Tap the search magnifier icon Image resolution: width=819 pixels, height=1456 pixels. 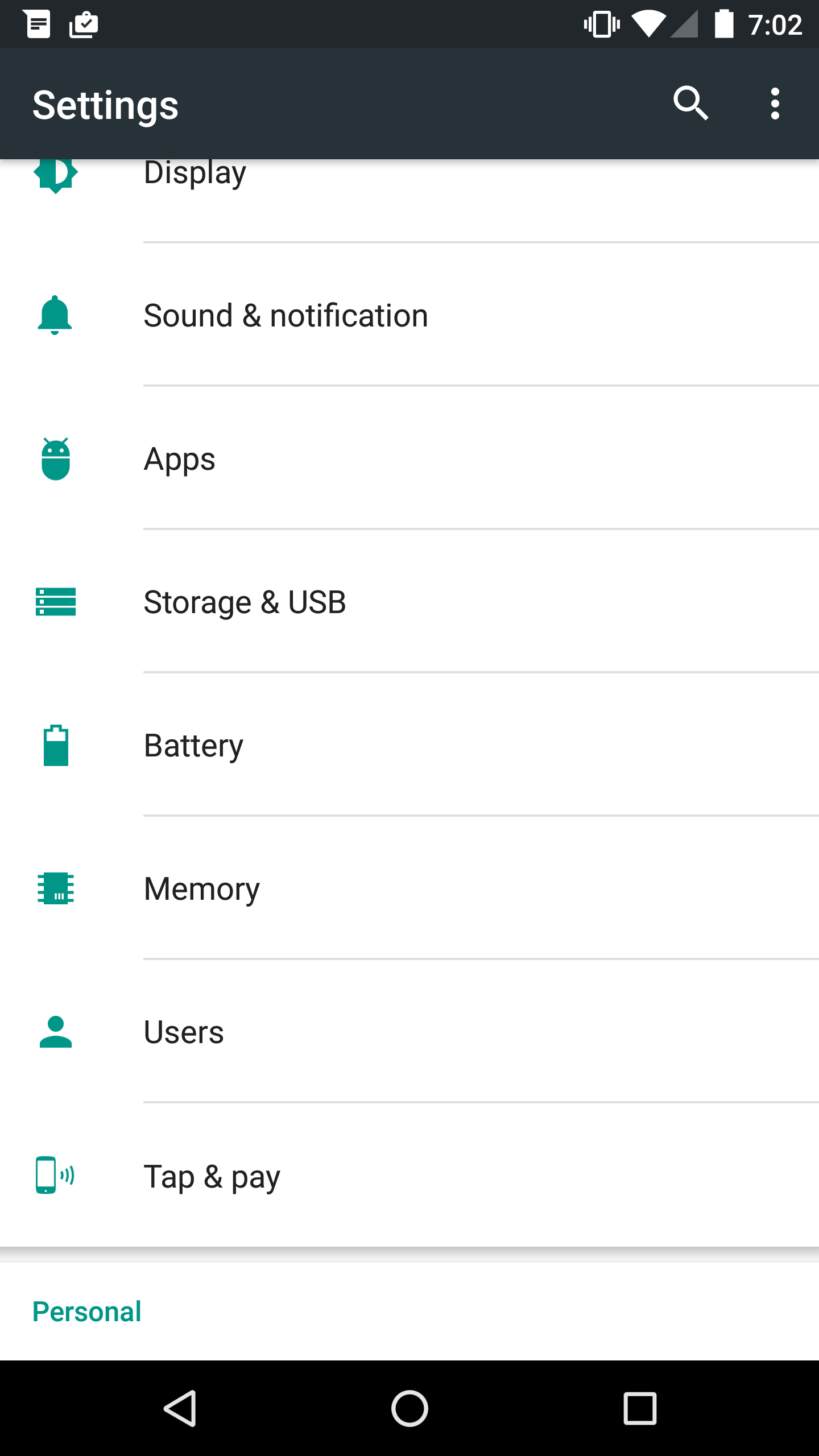690,104
